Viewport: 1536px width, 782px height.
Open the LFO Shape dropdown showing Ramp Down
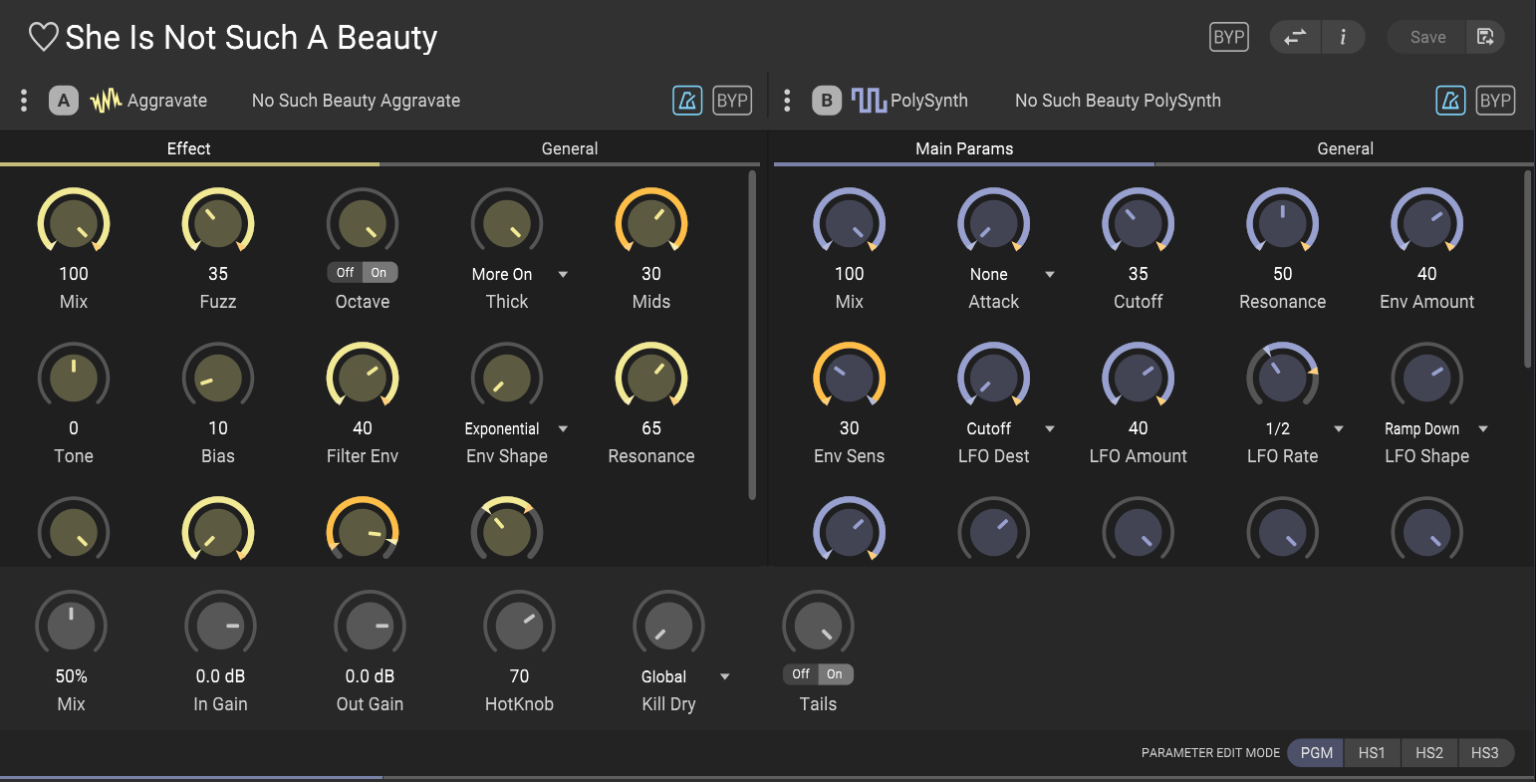pyautogui.click(x=1436, y=428)
